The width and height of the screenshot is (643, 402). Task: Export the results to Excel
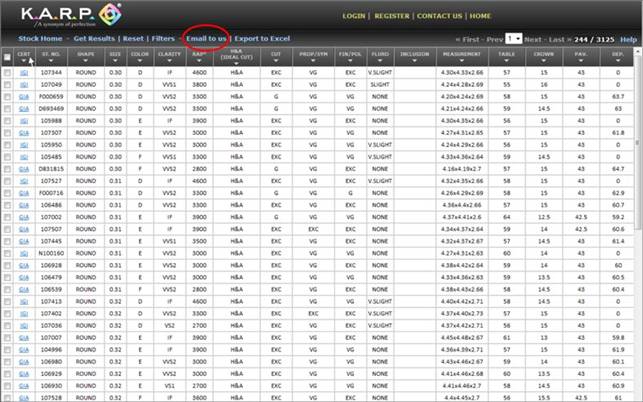tap(268, 38)
